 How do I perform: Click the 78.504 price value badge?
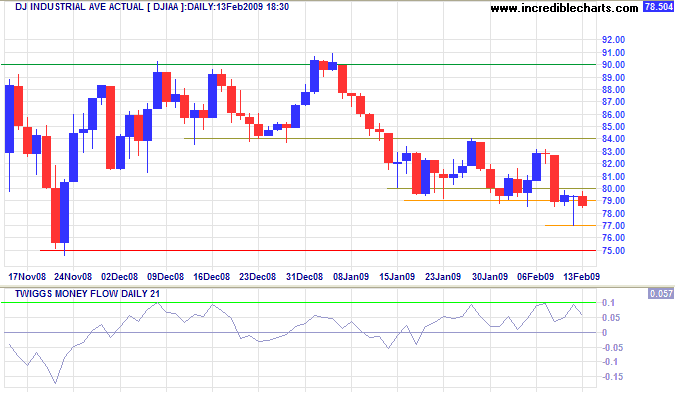coord(658,6)
